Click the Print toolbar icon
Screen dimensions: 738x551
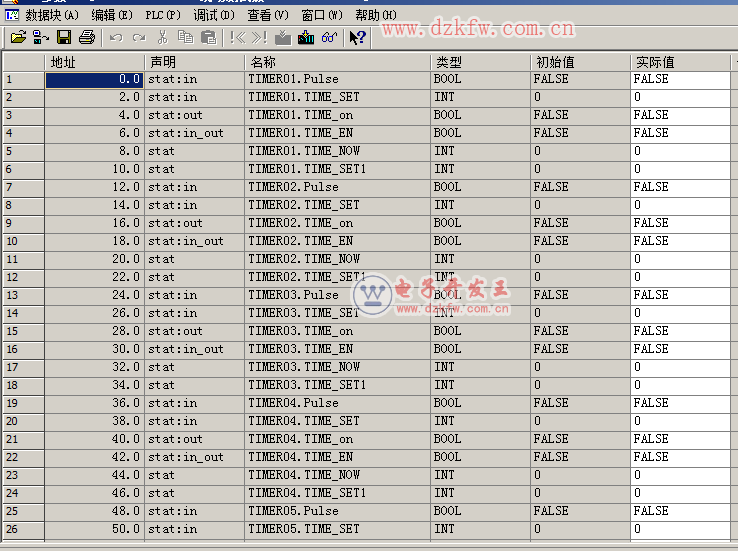(87, 38)
